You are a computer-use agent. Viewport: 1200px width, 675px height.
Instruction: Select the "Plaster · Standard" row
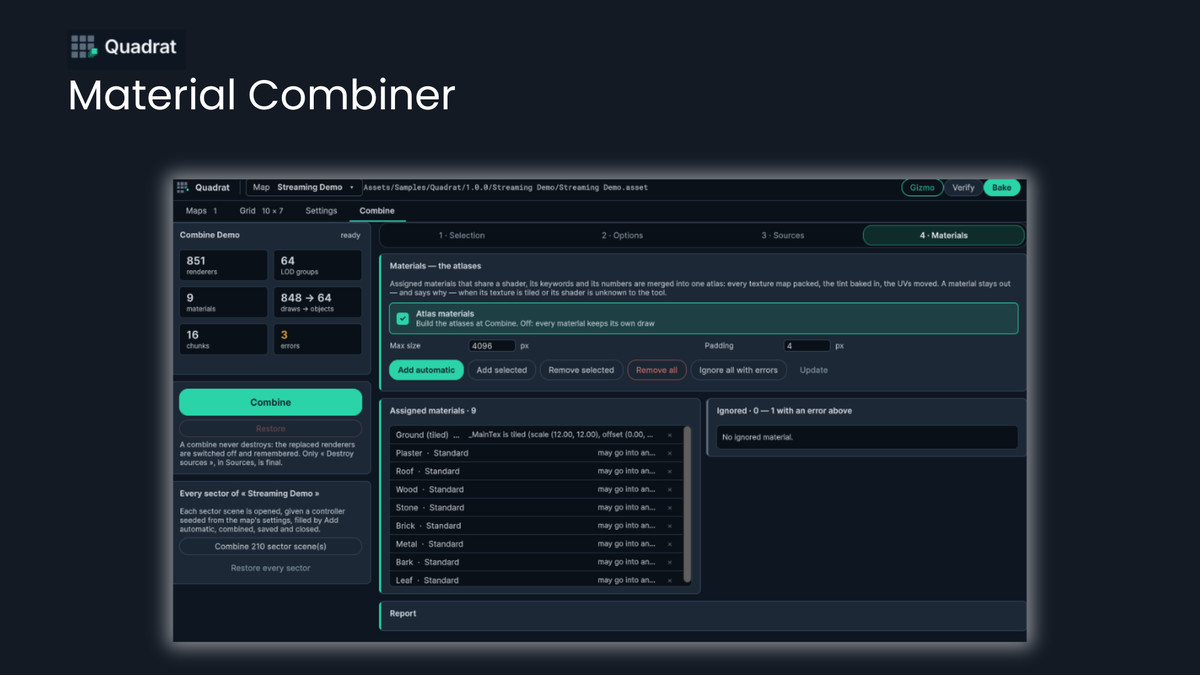(x=536, y=453)
